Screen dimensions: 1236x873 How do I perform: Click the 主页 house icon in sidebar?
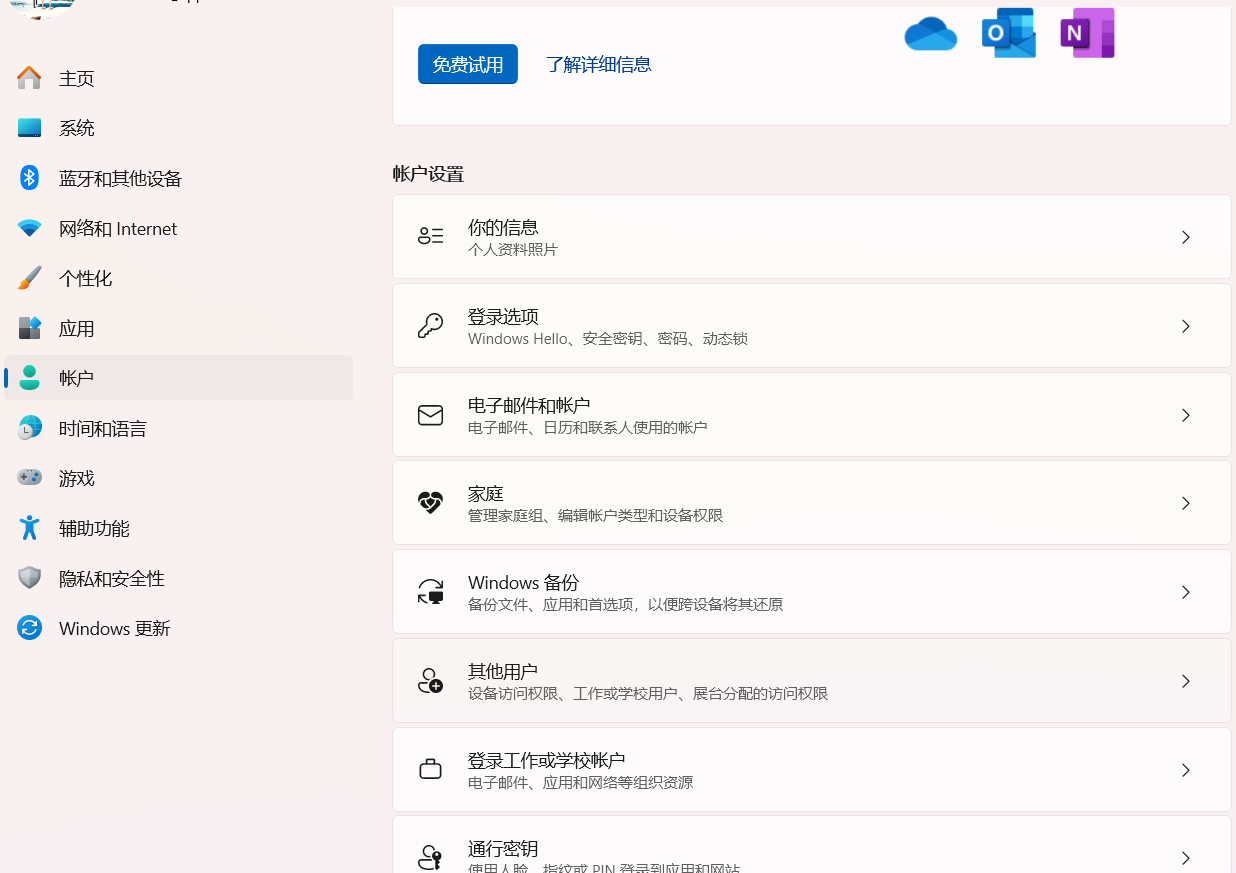click(x=29, y=78)
